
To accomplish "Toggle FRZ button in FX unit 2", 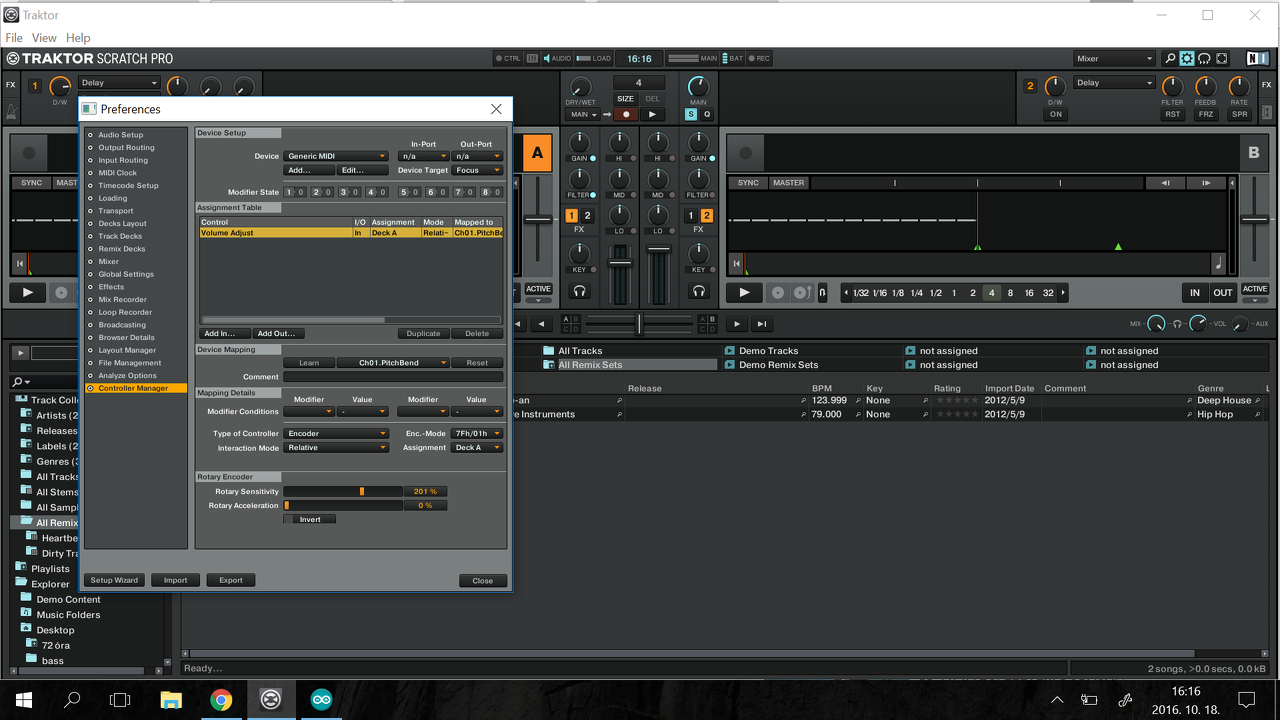I will point(1206,114).
